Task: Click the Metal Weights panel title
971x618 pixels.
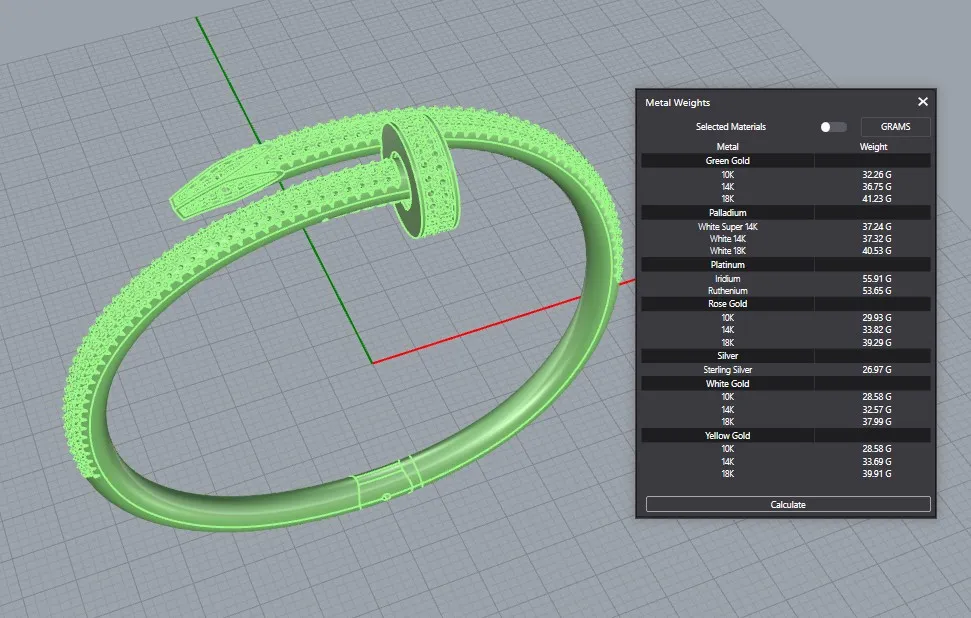Action: pos(677,103)
